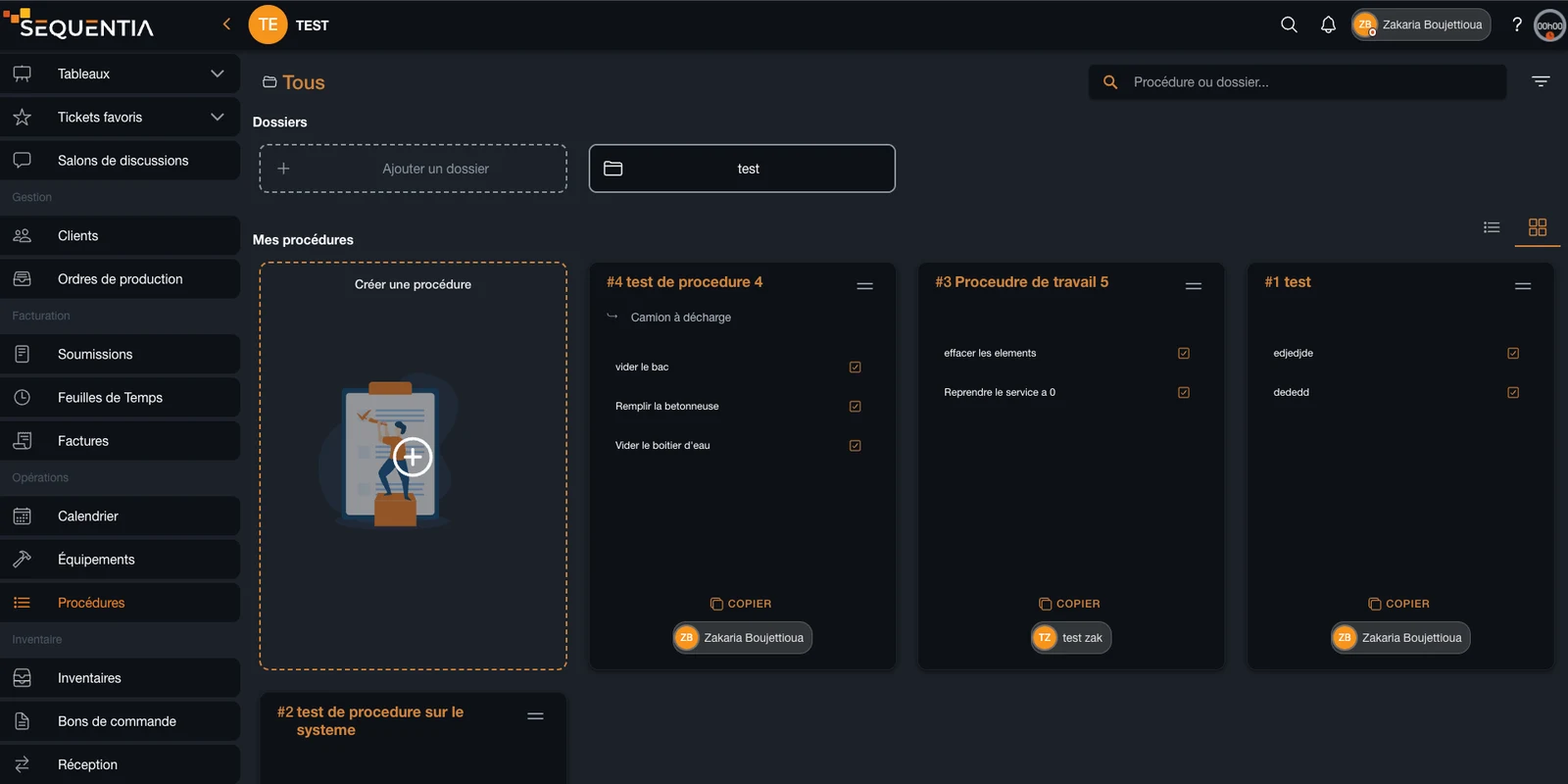Viewport: 1568px width, 784px height.
Task: Expand Tickets favoris chevron
Action: [x=218, y=117]
